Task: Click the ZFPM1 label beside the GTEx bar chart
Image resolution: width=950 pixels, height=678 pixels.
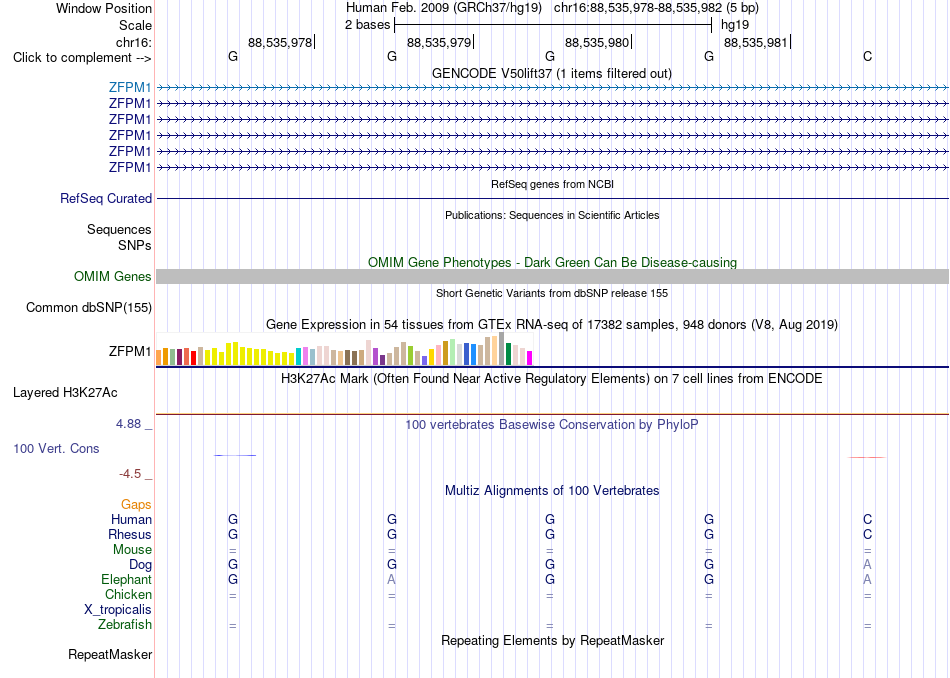Action: (x=130, y=351)
